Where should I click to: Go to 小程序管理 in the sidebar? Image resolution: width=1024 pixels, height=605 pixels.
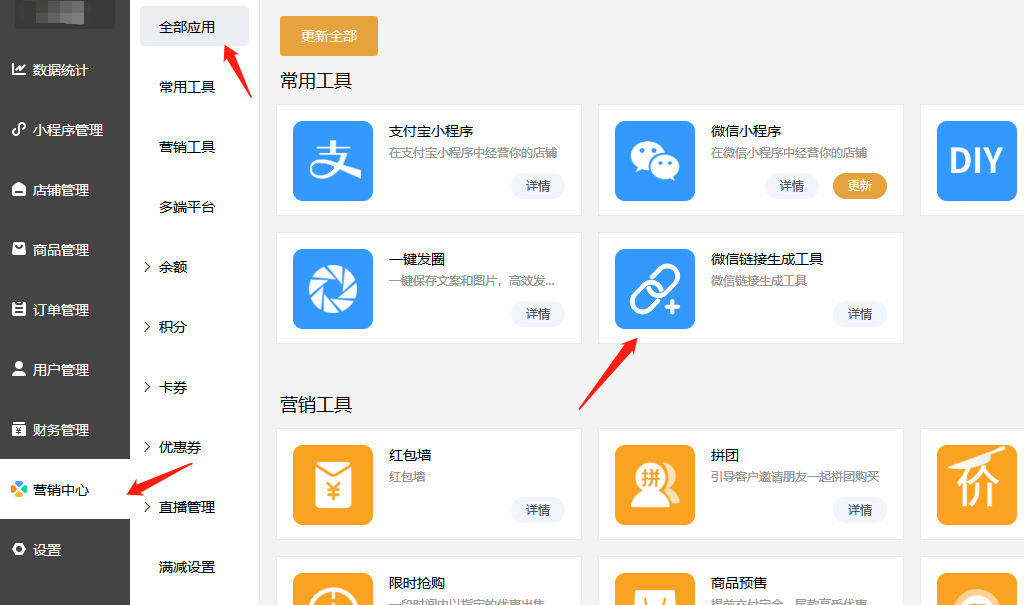(x=68, y=130)
